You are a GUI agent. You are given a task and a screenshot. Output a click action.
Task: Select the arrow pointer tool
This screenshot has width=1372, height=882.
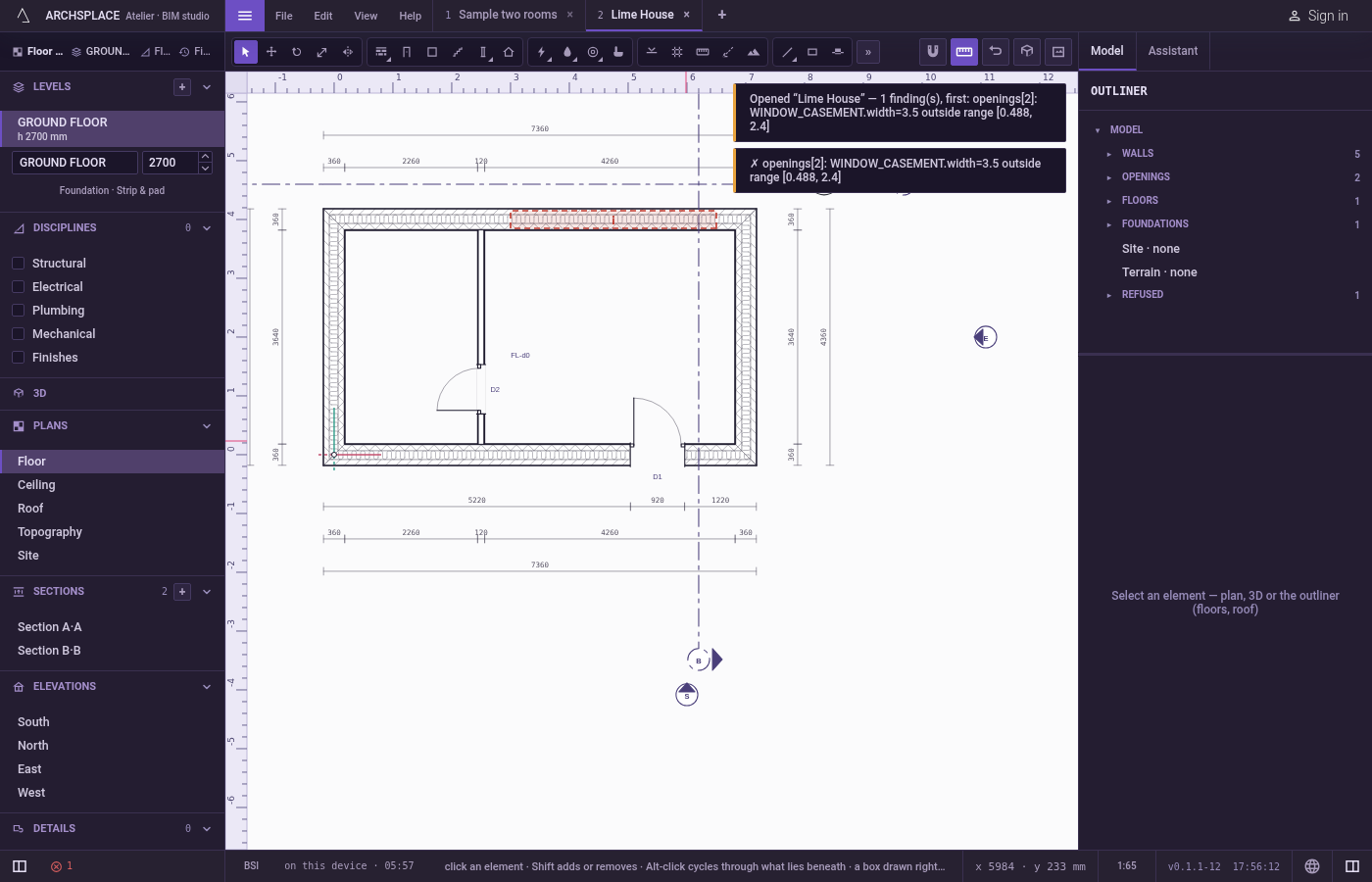point(246,52)
